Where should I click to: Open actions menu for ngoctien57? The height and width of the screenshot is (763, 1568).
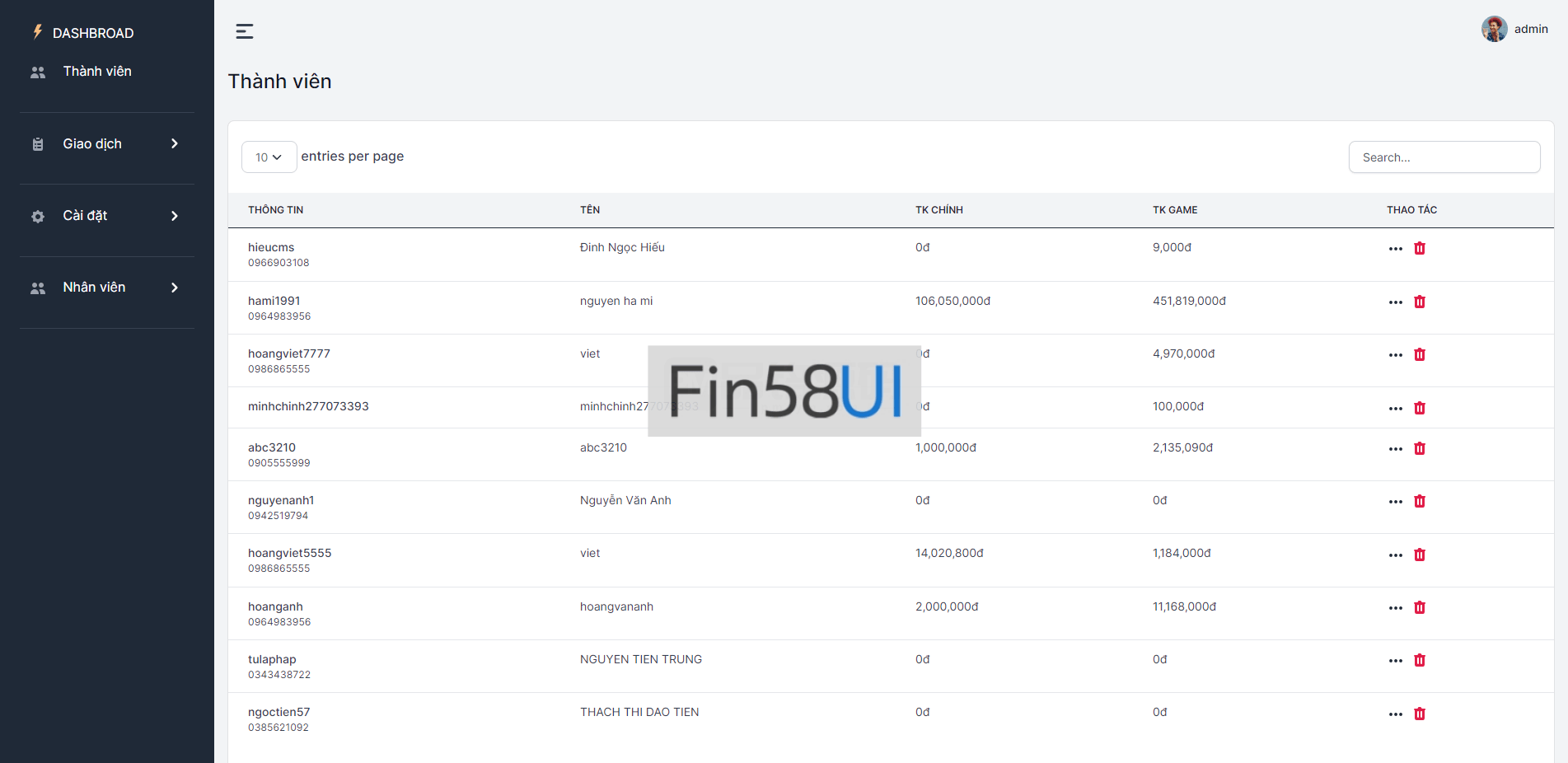[1395, 714]
